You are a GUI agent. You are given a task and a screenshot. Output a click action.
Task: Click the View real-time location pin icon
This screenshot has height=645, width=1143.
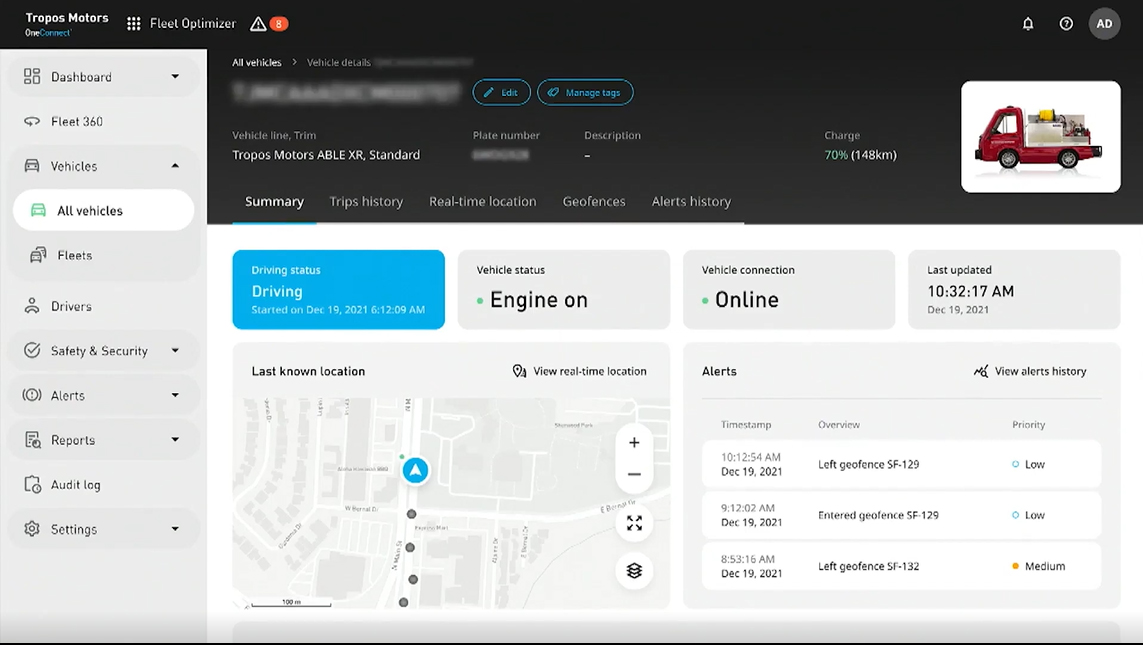[519, 372]
